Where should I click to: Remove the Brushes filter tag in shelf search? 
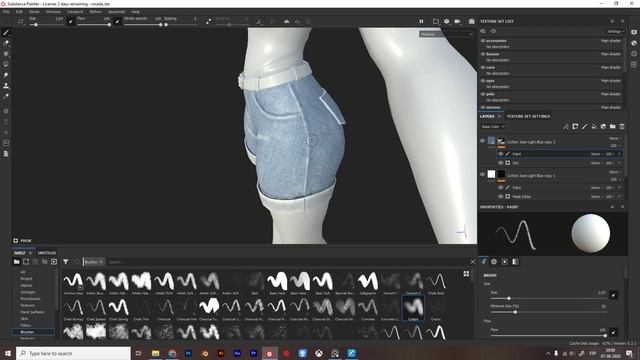pos(101,262)
